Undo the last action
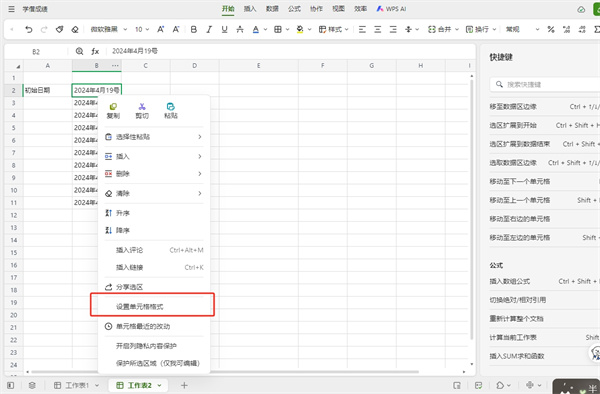Image resolution: width=600 pixels, height=394 pixels. tap(28, 29)
